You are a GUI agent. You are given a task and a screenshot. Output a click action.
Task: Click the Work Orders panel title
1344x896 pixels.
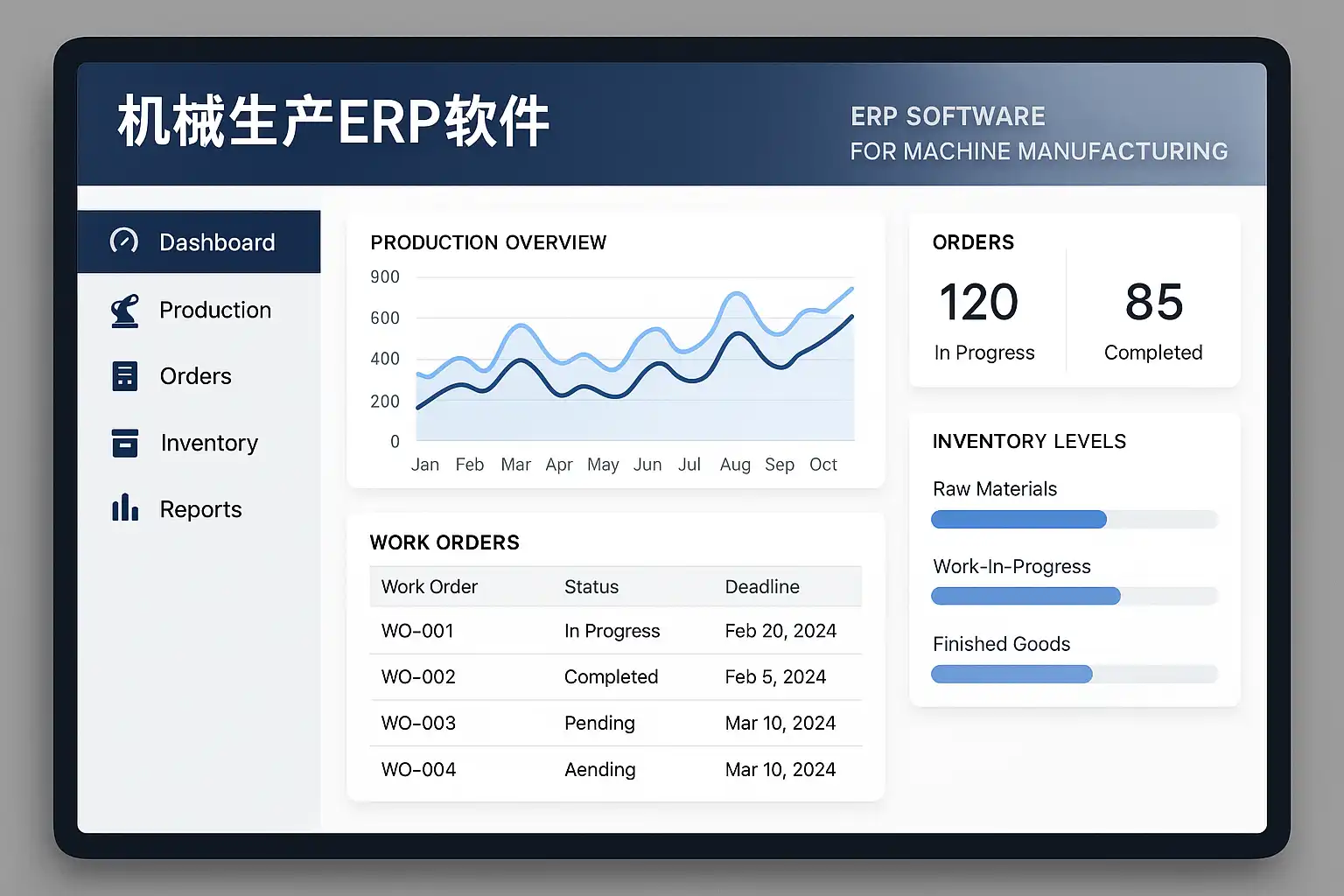[x=444, y=542]
